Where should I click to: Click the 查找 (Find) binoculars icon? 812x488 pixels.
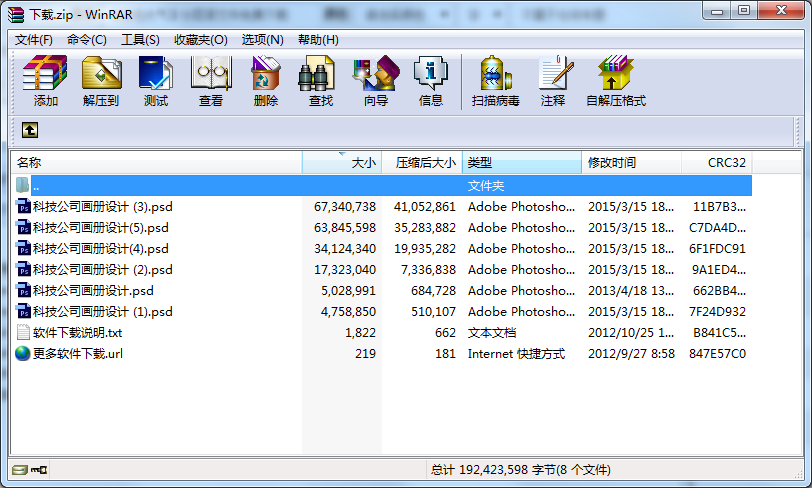click(316, 73)
